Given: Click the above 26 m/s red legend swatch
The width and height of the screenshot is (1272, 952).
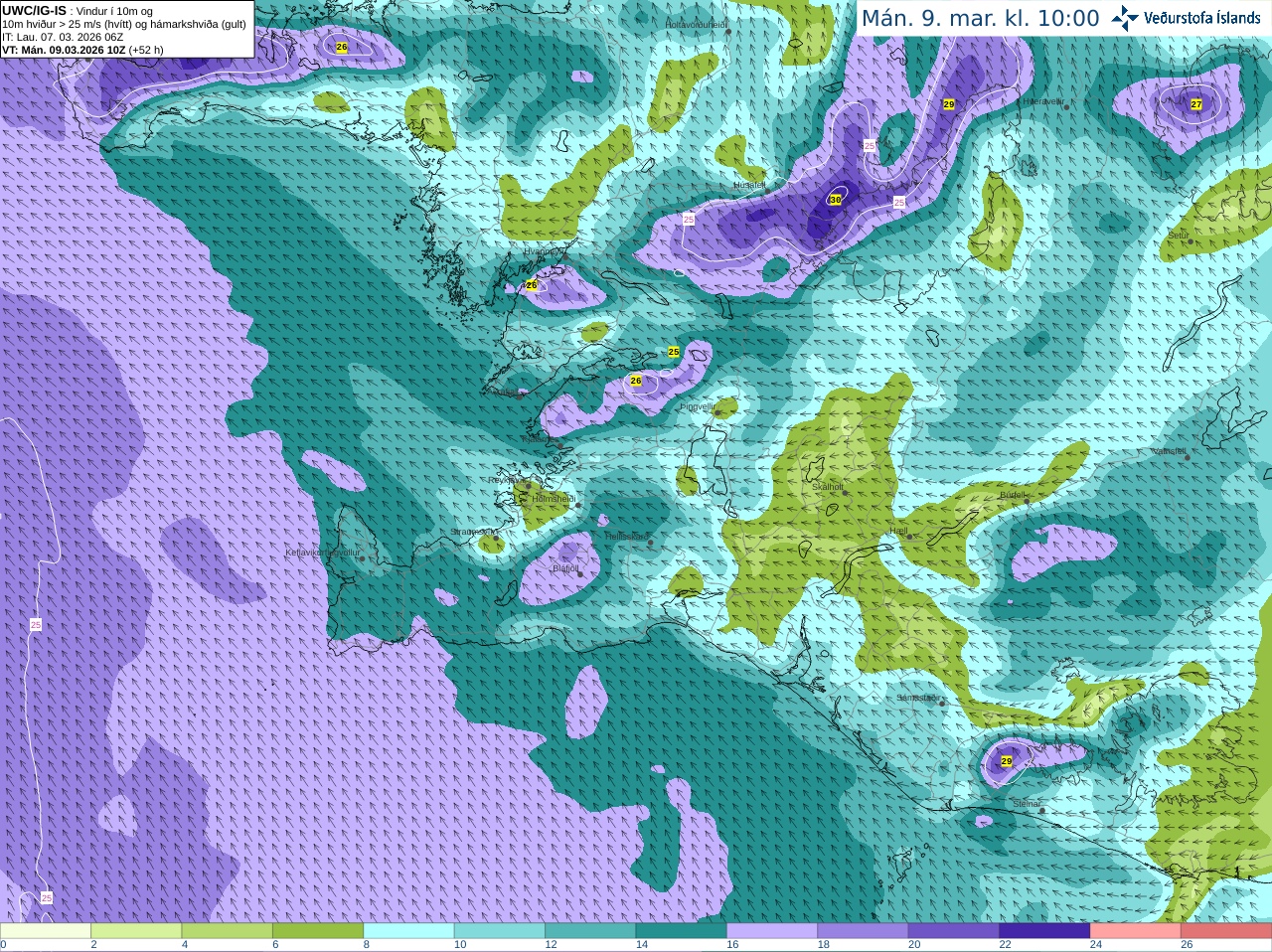Looking at the screenshot, I should [x=1226, y=931].
